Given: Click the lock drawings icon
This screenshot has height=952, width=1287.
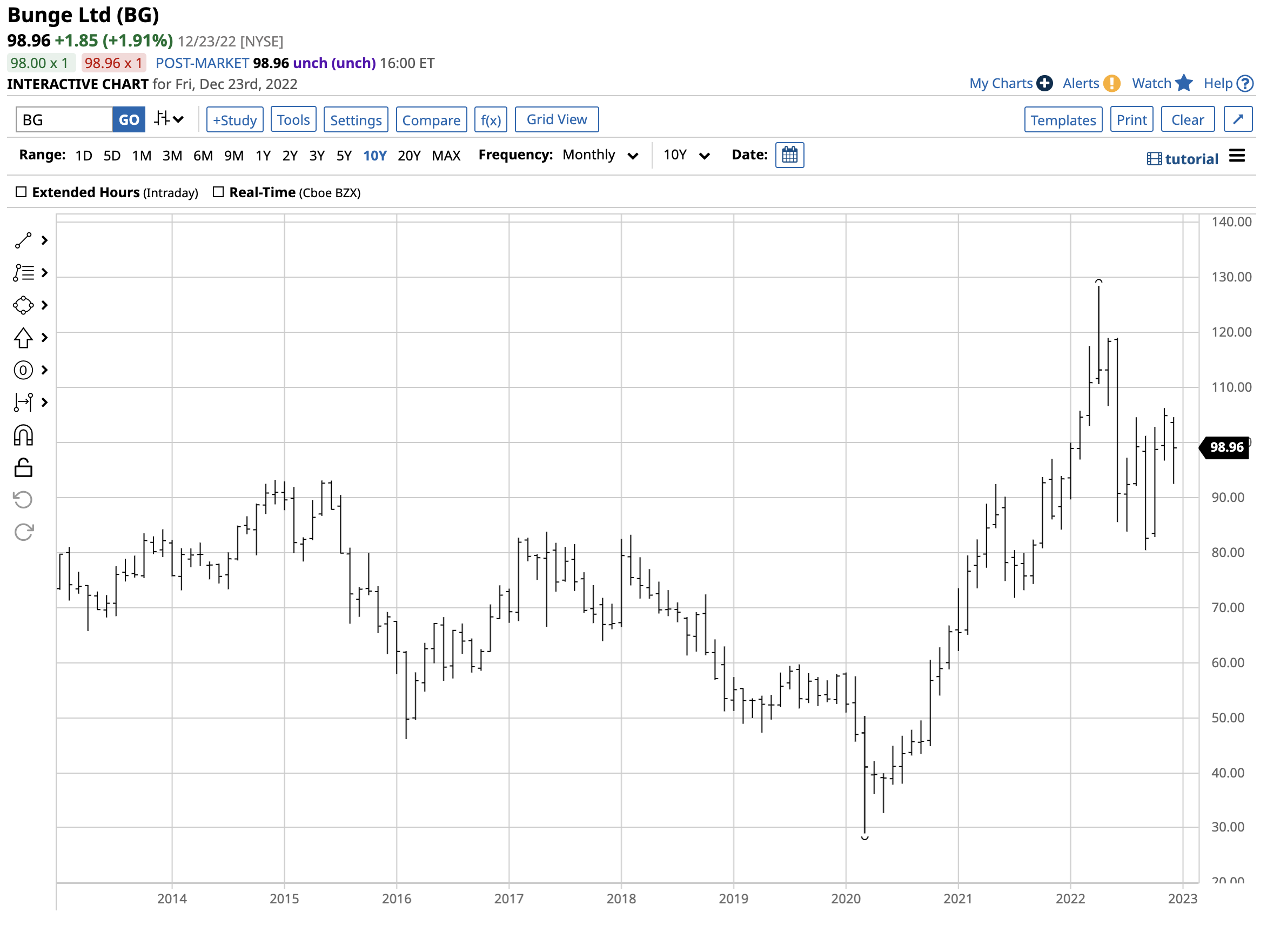Looking at the screenshot, I should tap(23, 468).
